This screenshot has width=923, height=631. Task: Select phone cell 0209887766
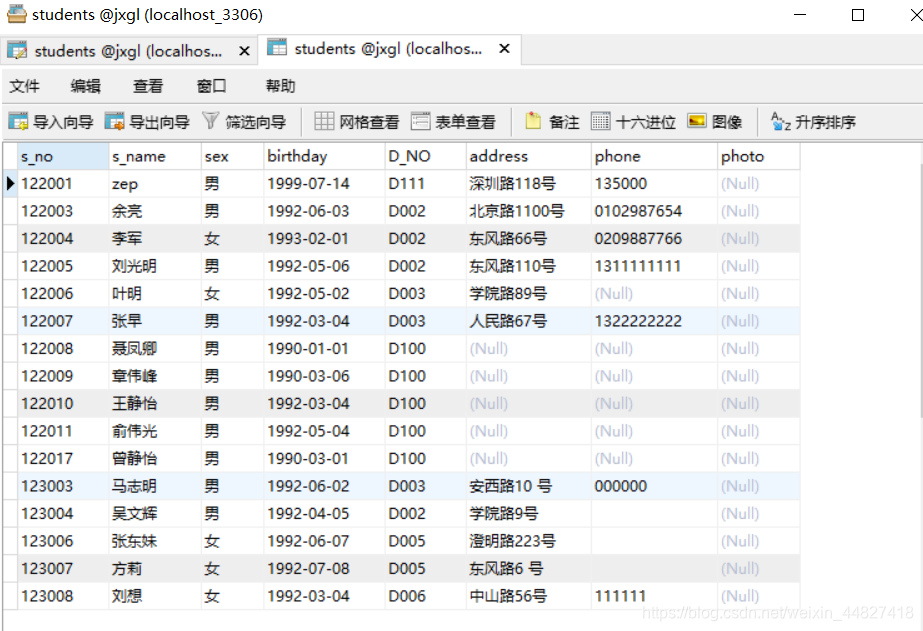[x=655, y=239]
